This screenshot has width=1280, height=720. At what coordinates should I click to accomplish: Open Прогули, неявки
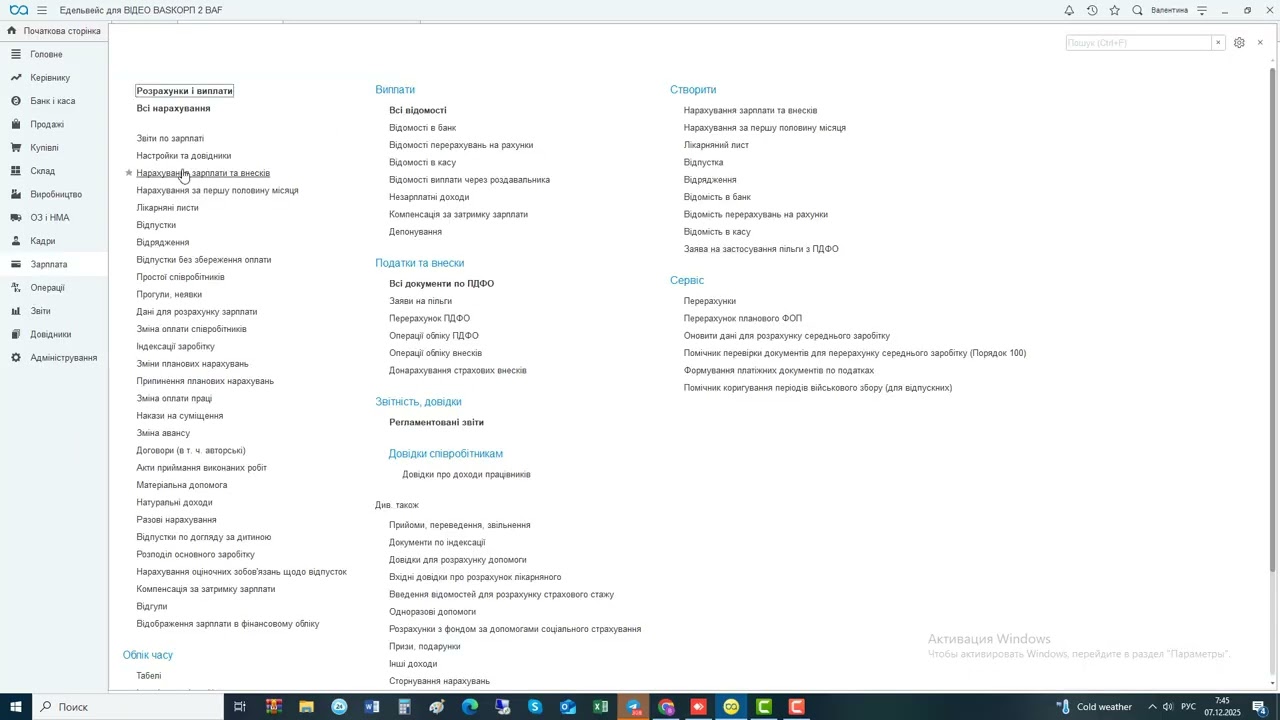(169, 294)
